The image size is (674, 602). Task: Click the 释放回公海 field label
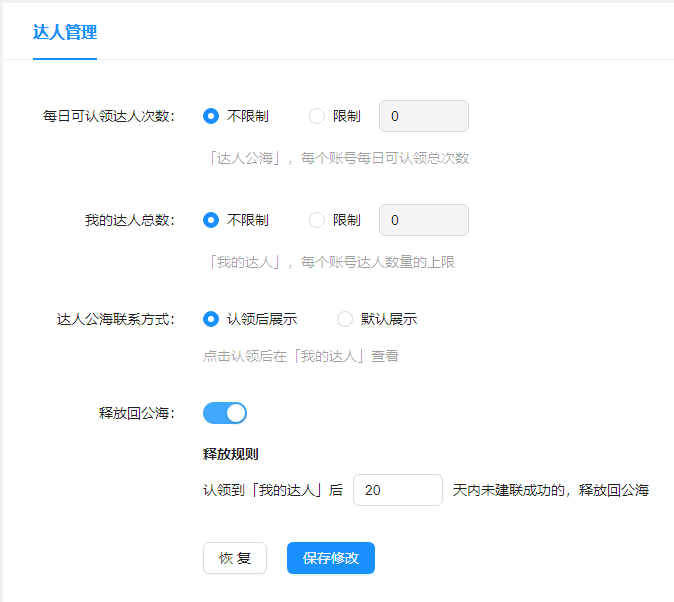pyautogui.click(x=137, y=413)
